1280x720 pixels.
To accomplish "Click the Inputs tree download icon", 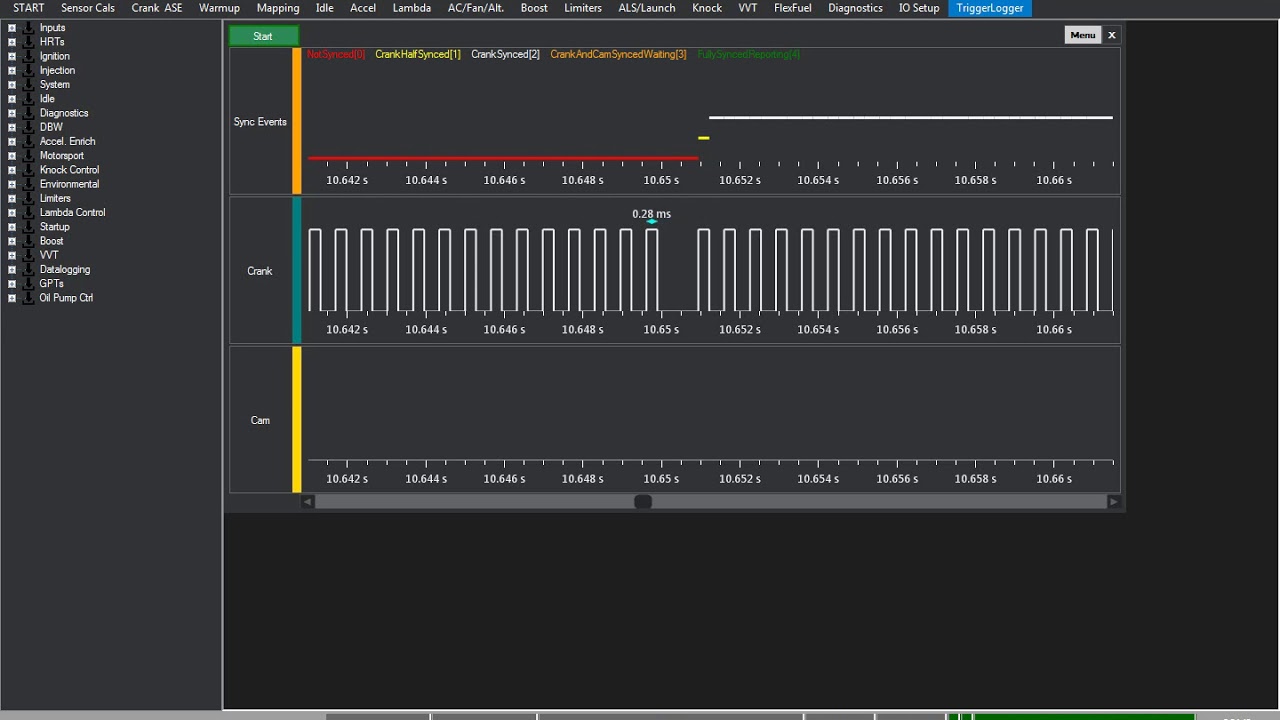I will [27, 28].
